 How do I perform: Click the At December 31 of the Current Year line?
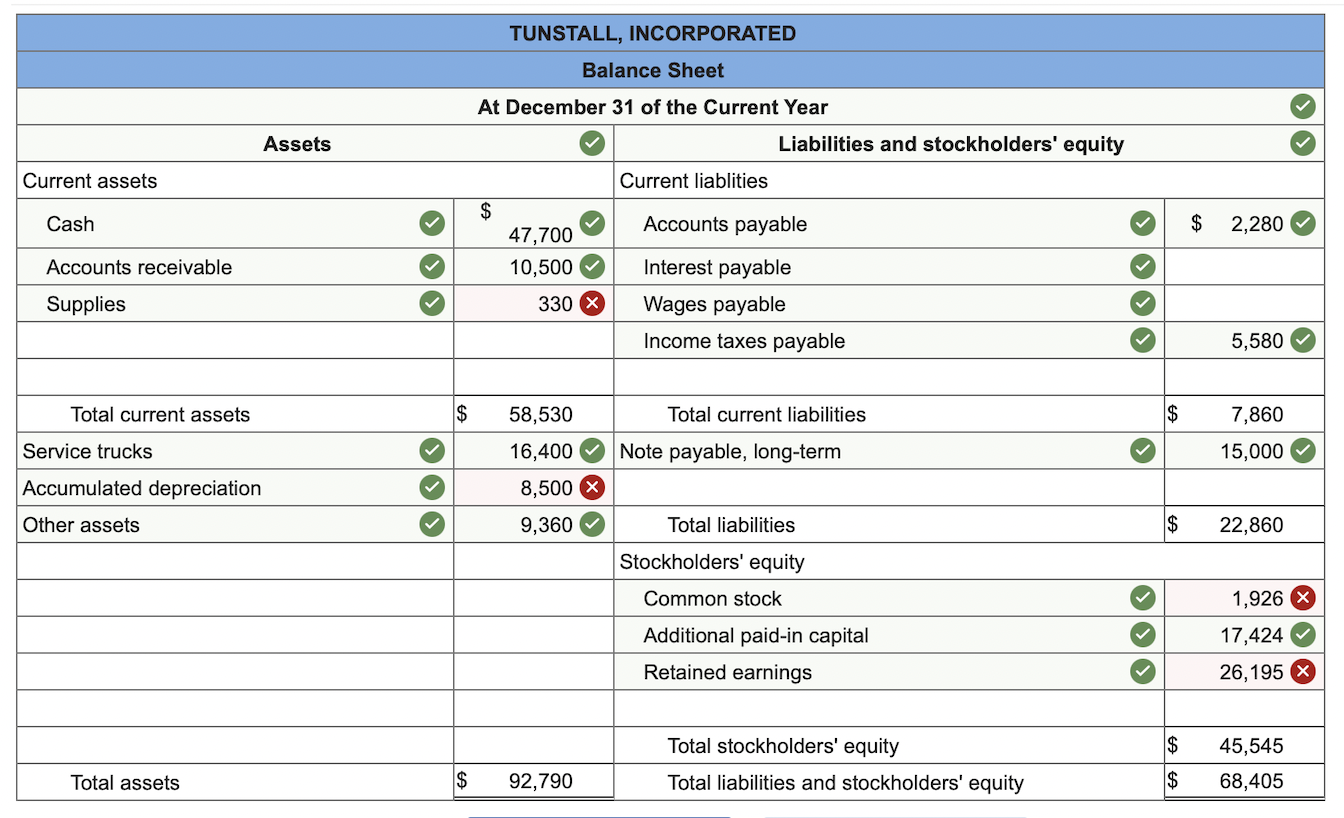point(653,107)
